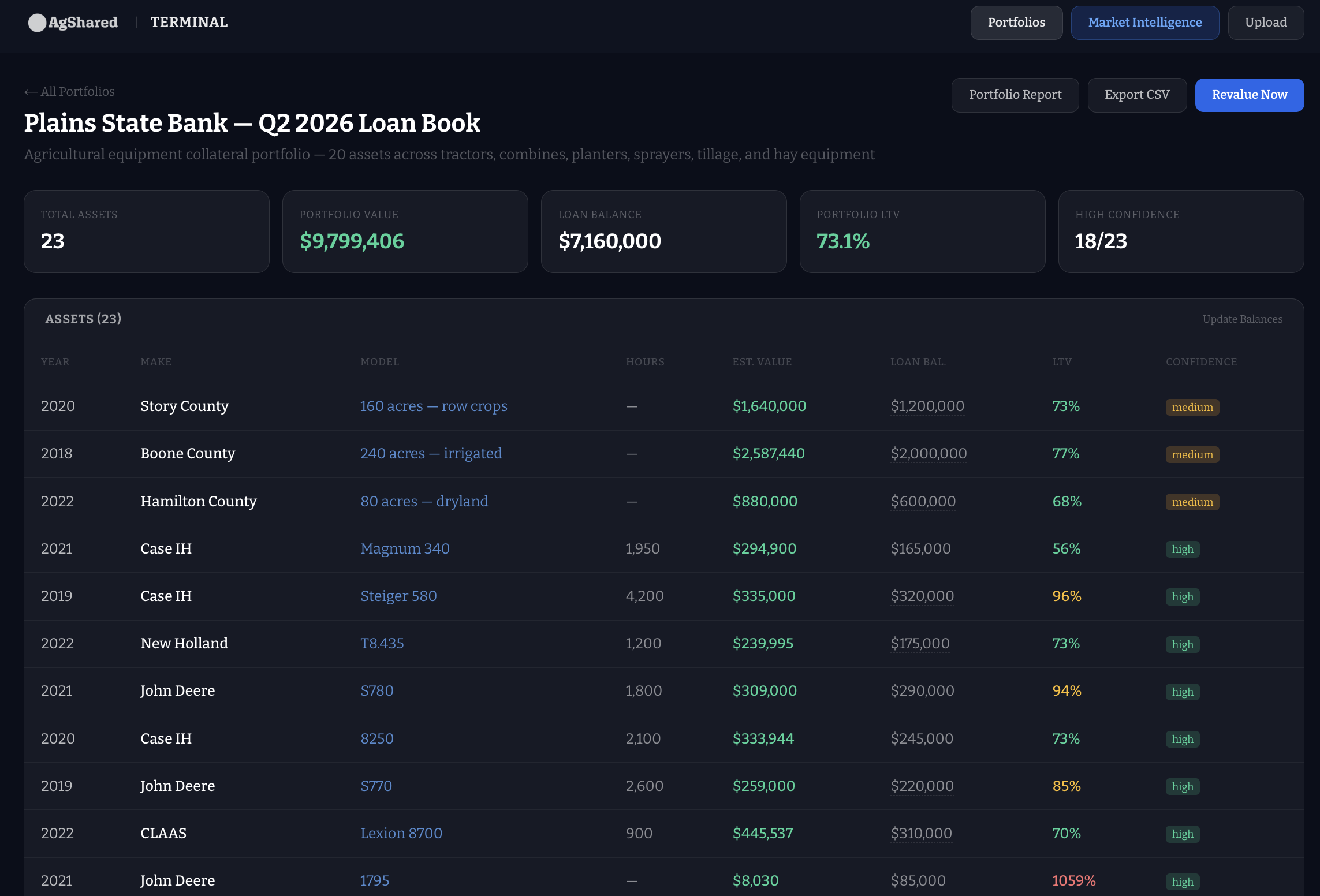
Task: Click the Loan Balance $7,160,000 card
Action: (x=663, y=232)
